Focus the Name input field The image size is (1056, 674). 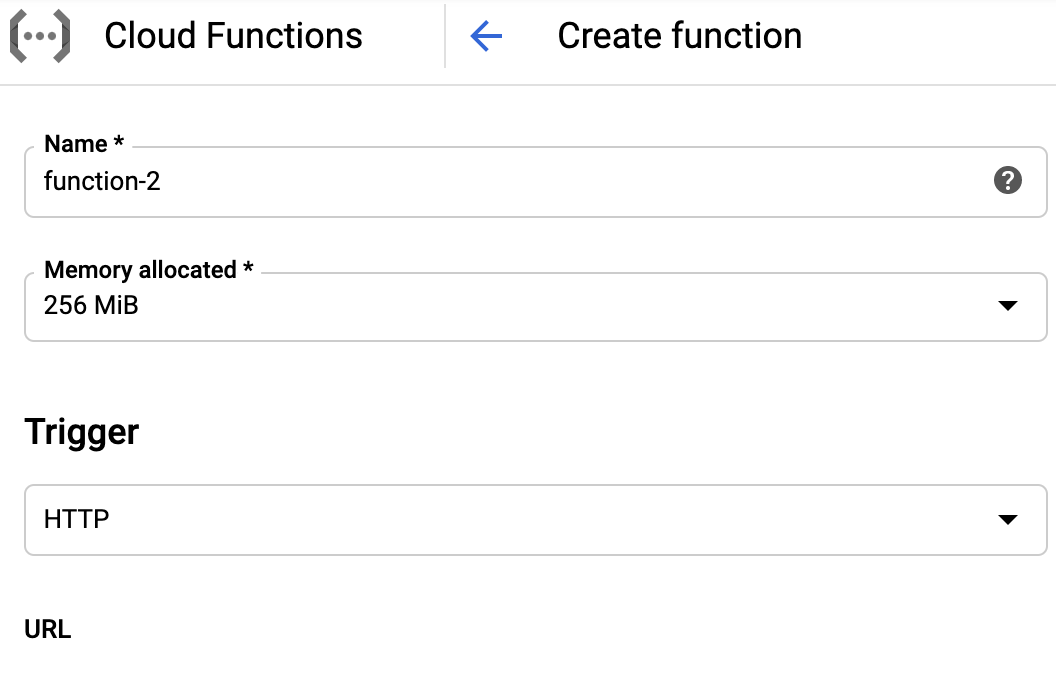pos(535,182)
